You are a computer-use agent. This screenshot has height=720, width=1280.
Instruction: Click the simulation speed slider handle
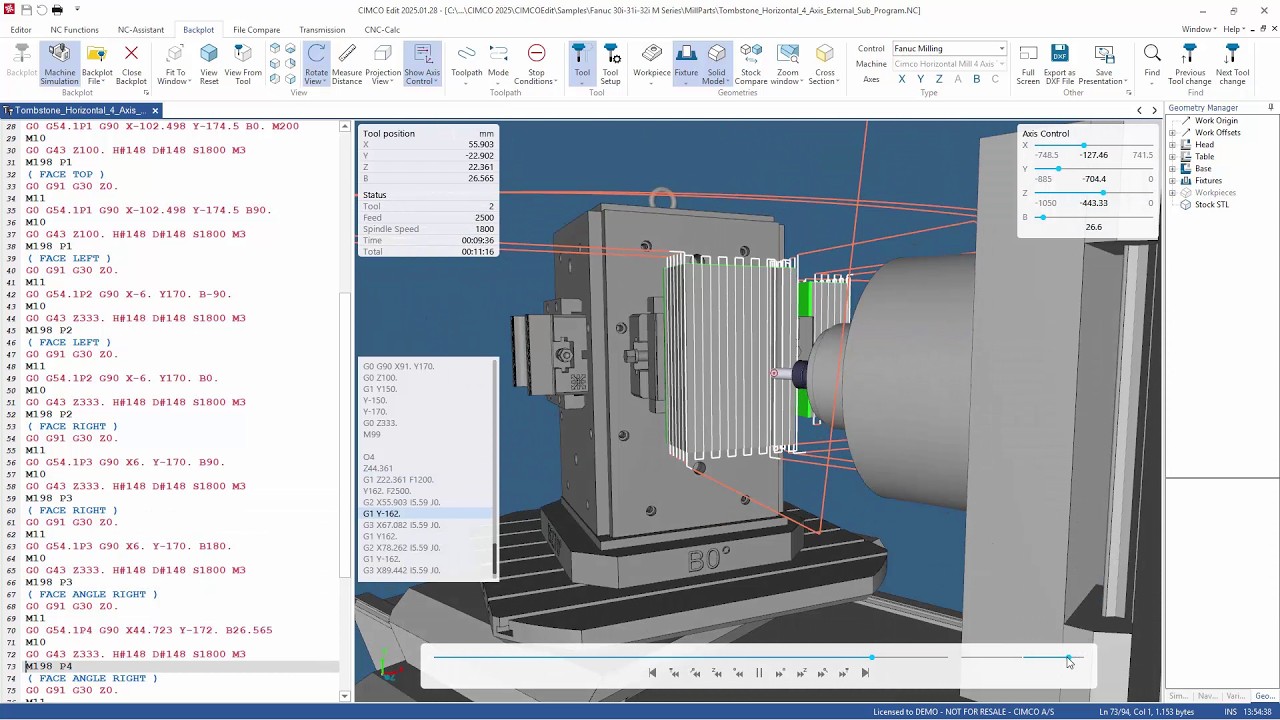pos(1068,657)
